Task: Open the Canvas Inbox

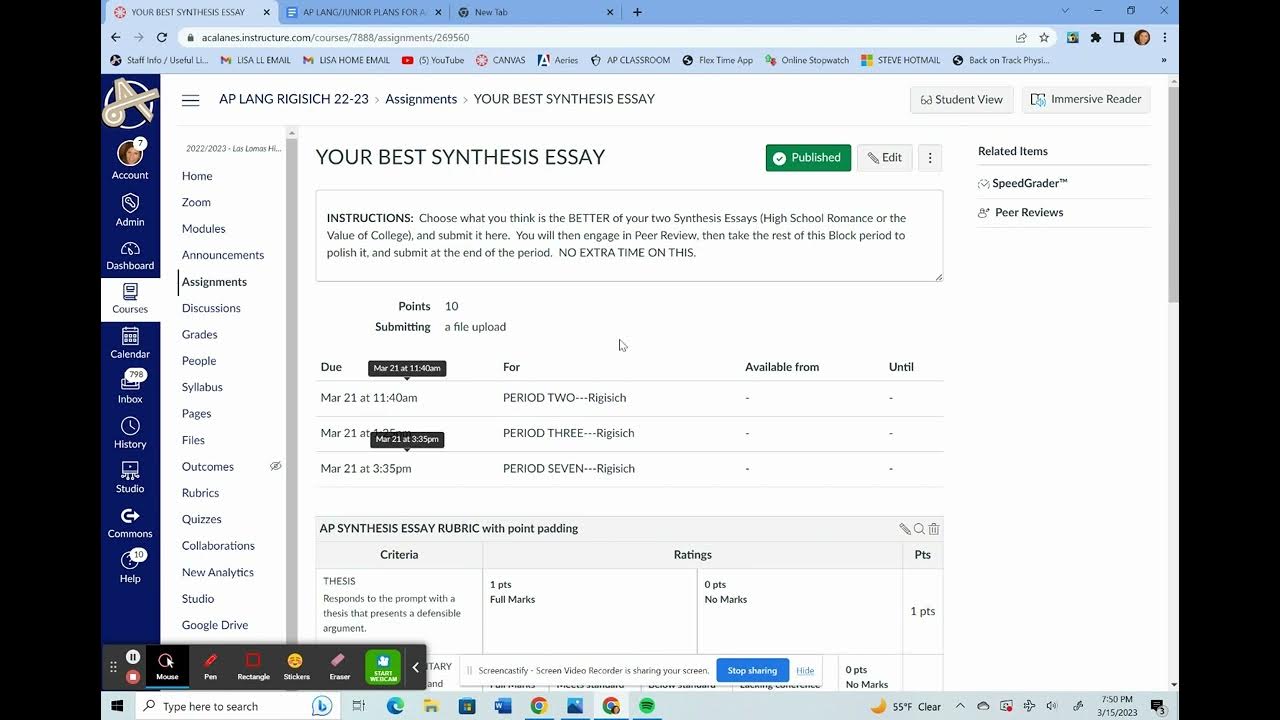Action: pos(130,387)
